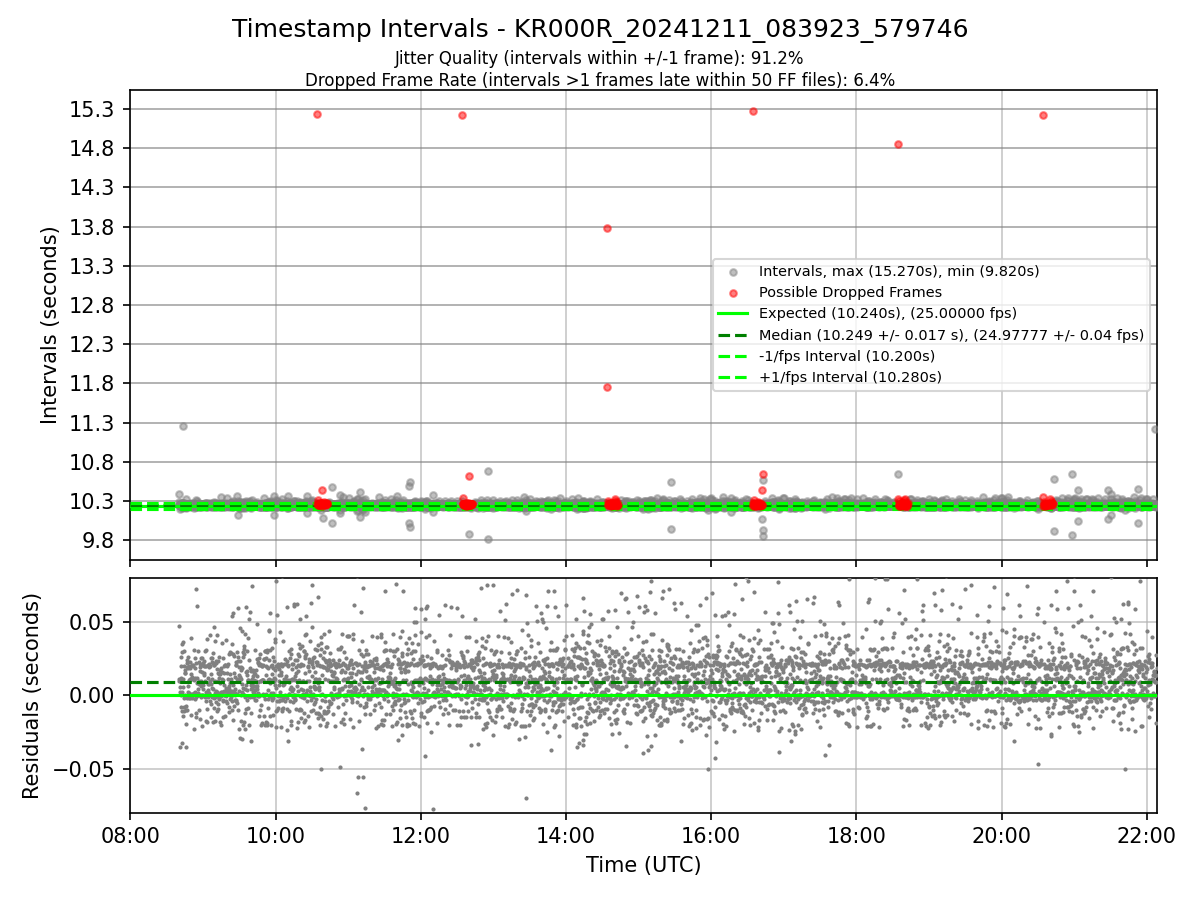This screenshot has width=1200, height=900.
Task: Click the 'Intervals (seconds)' y-axis label
Action: coord(50,325)
